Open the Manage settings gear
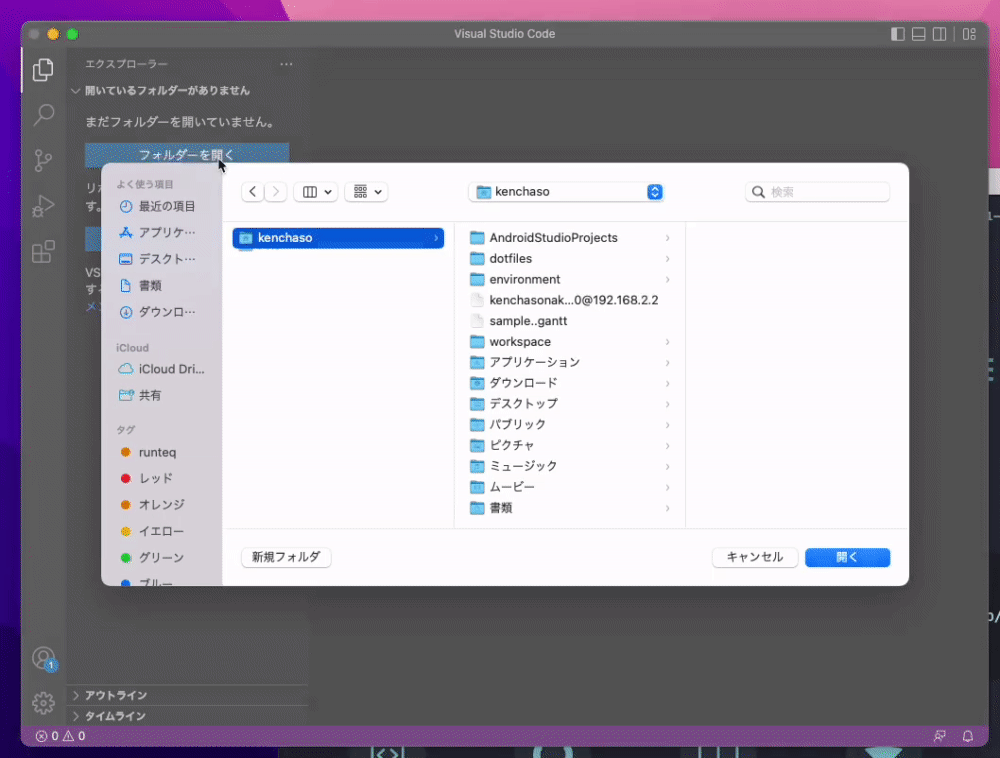This screenshot has height=758, width=1000. pos(43,703)
